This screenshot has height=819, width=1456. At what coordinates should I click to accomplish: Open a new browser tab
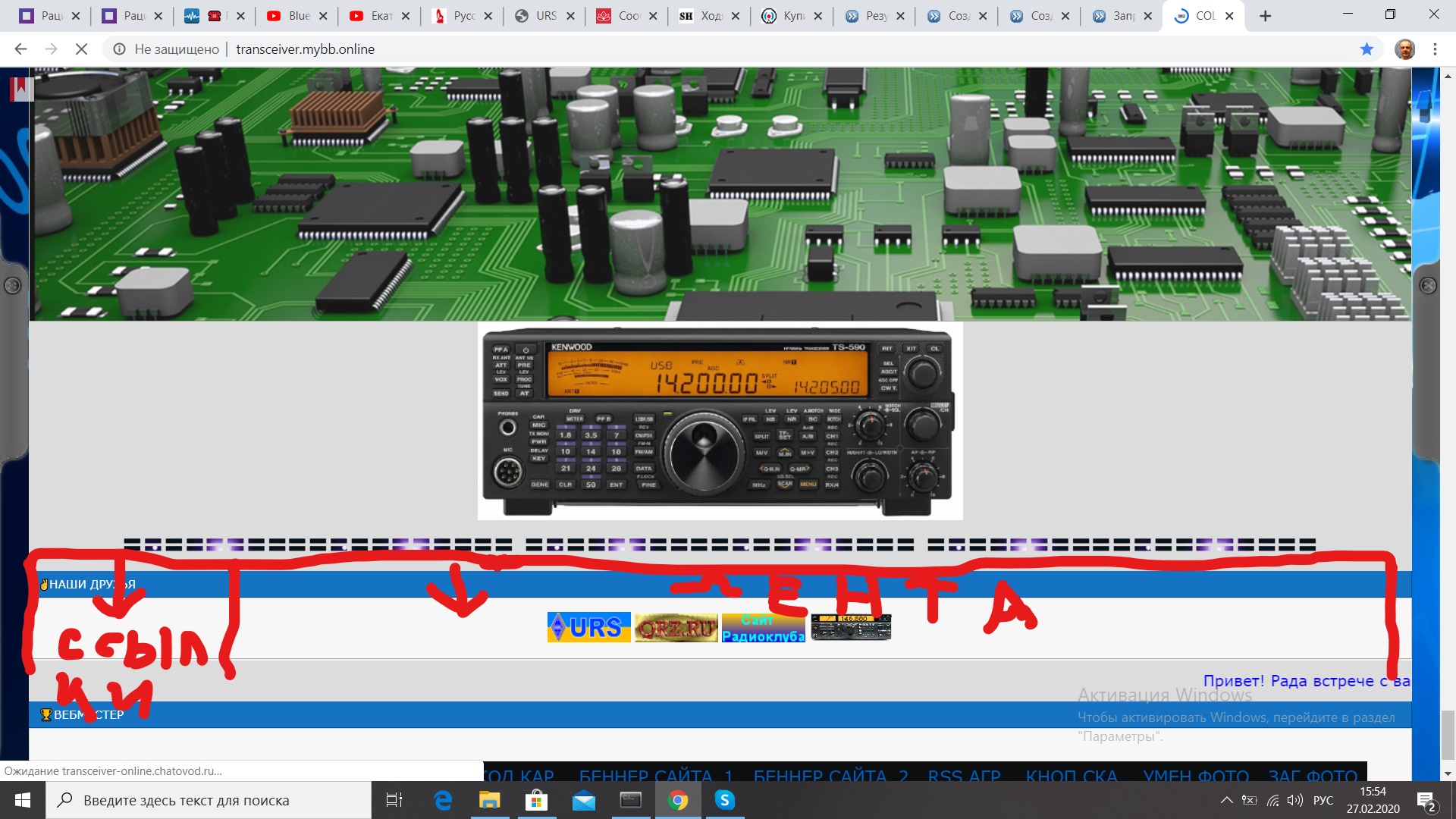[1265, 16]
